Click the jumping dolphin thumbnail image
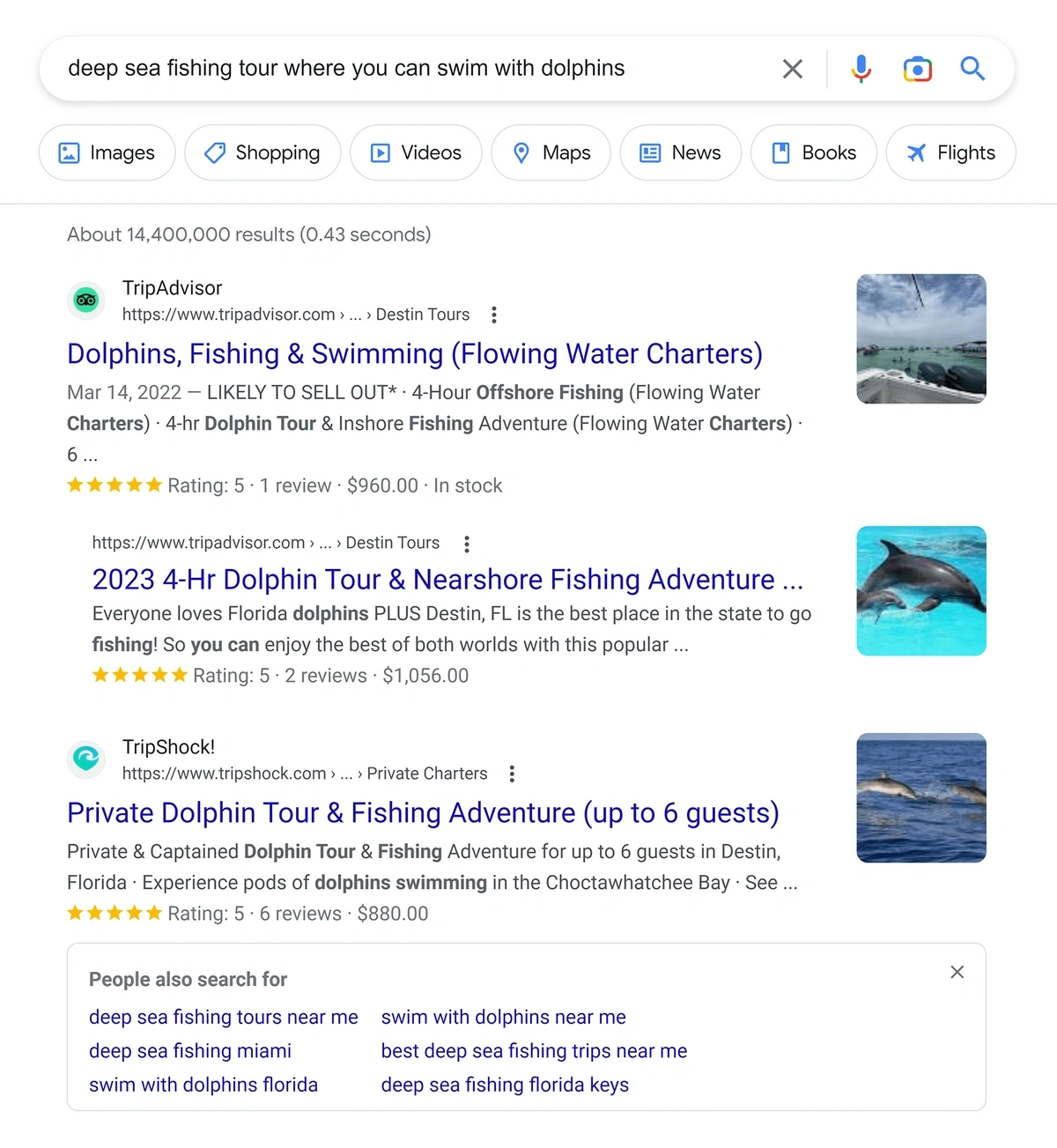Image resolution: width=1057 pixels, height=1148 pixels. [x=920, y=591]
